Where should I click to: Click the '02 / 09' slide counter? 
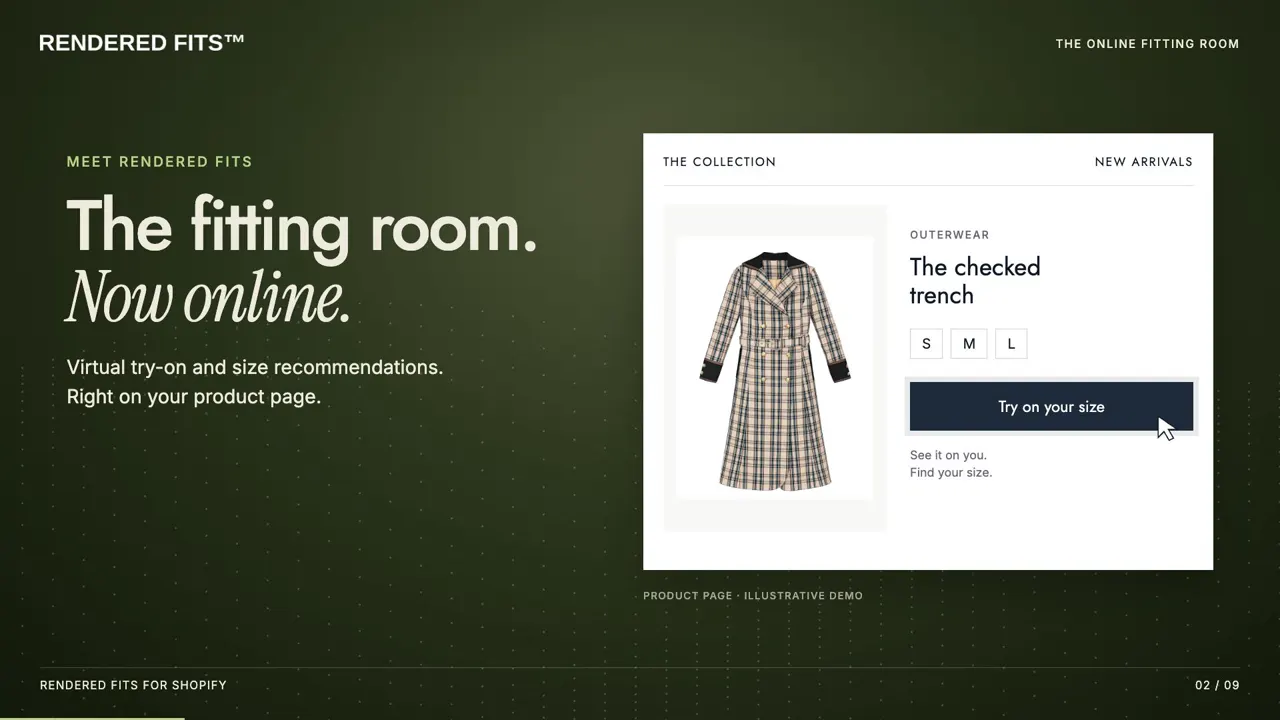pyautogui.click(x=1217, y=685)
